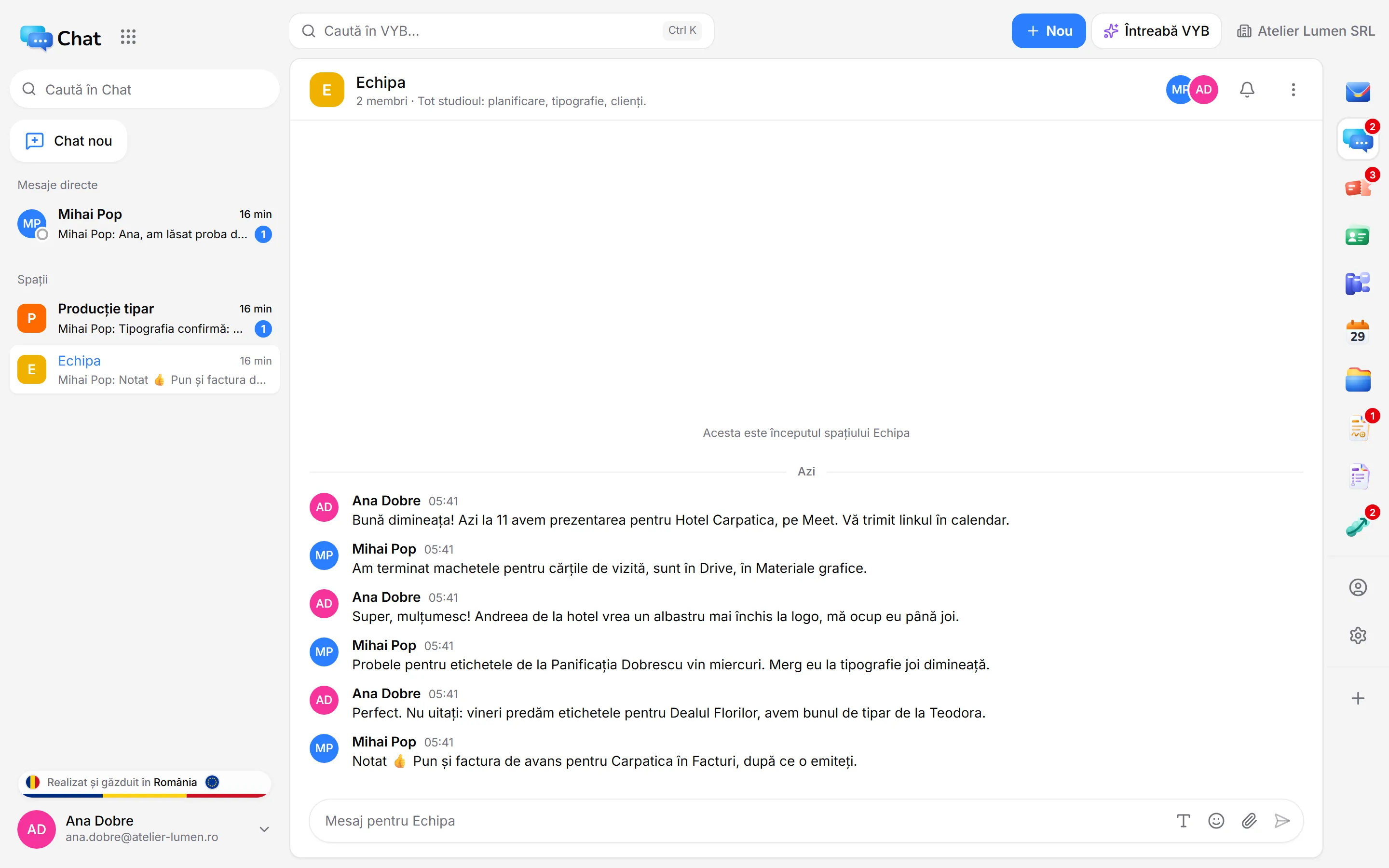The width and height of the screenshot is (1389, 868).
Task: Open text formatting options in message box
Action: pos(1183,821)
